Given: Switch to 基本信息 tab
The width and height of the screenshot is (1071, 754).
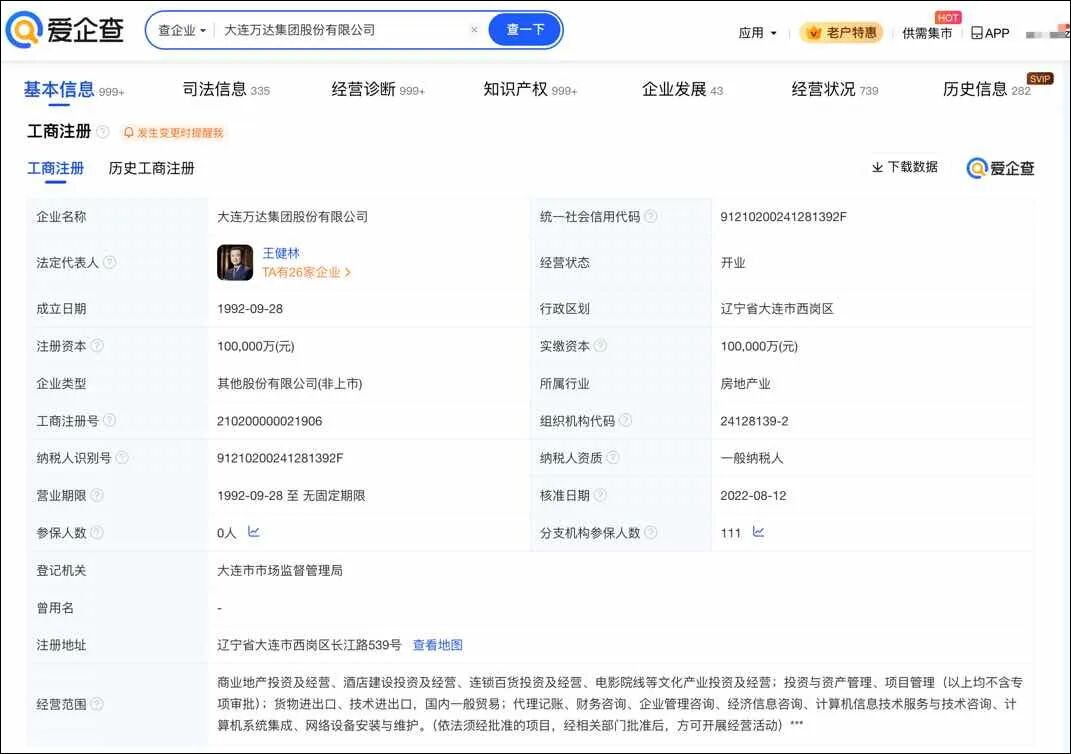Looking at the screenshot, I should pyautogui.click(x=74, y=89).
